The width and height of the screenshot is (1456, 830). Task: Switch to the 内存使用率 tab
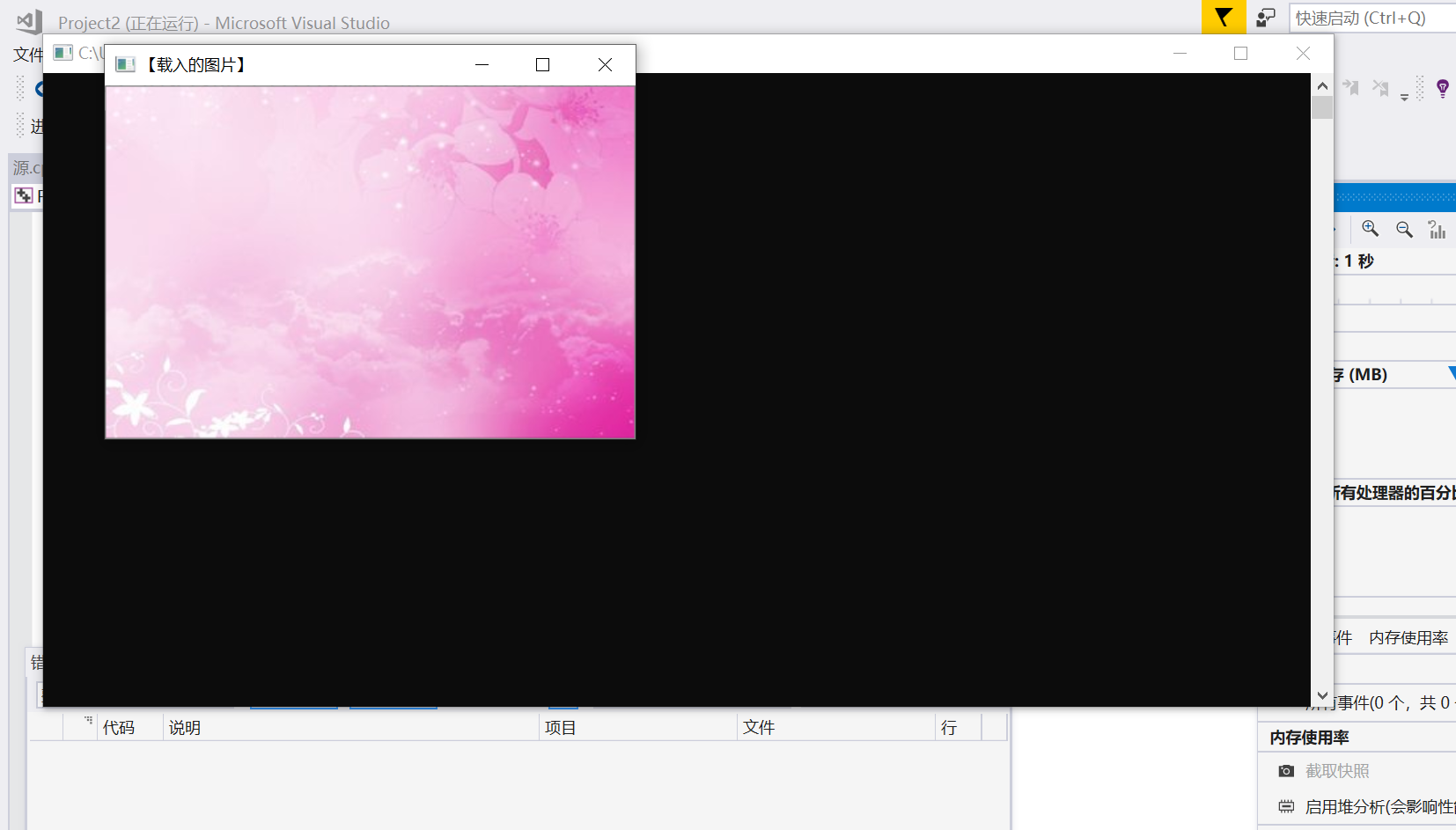1408,638
